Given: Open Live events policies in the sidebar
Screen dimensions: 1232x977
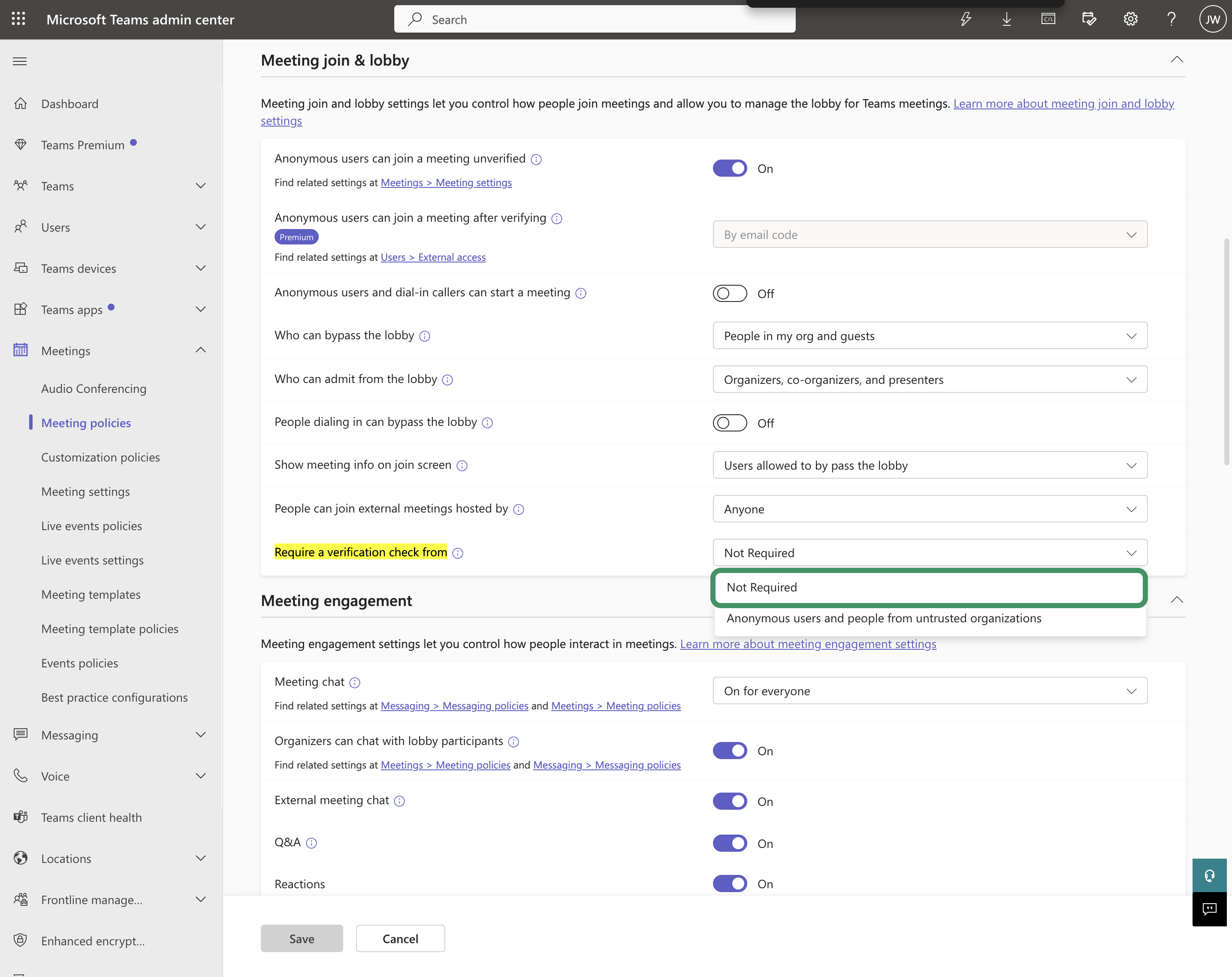Looking at the screenshot, I should coord(91,526).
